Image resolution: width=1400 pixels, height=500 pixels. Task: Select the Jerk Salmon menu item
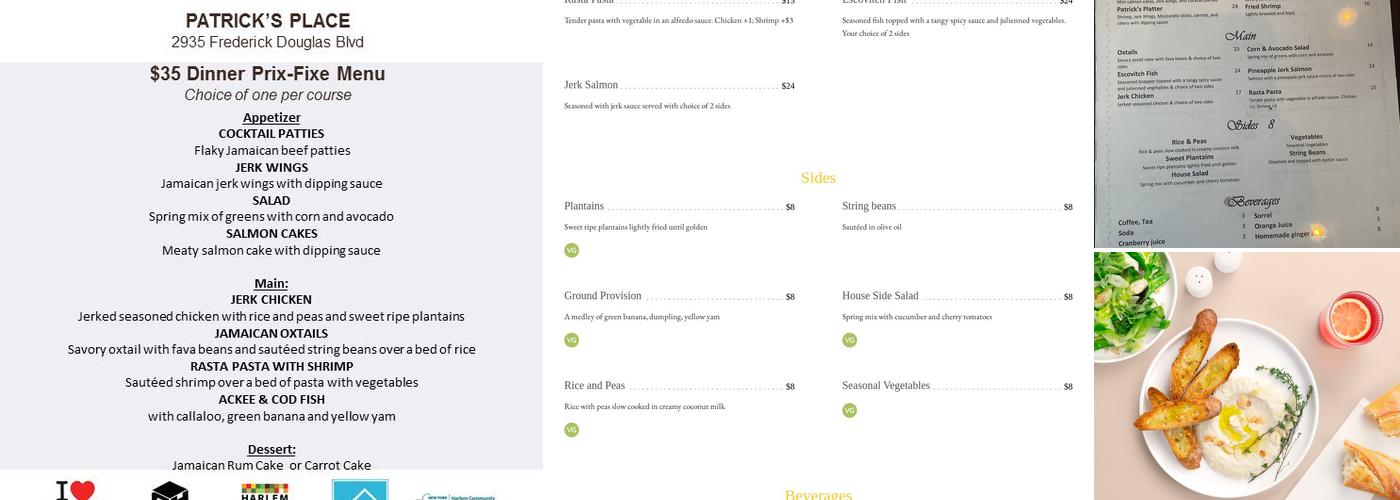click(x=591, y=85)
